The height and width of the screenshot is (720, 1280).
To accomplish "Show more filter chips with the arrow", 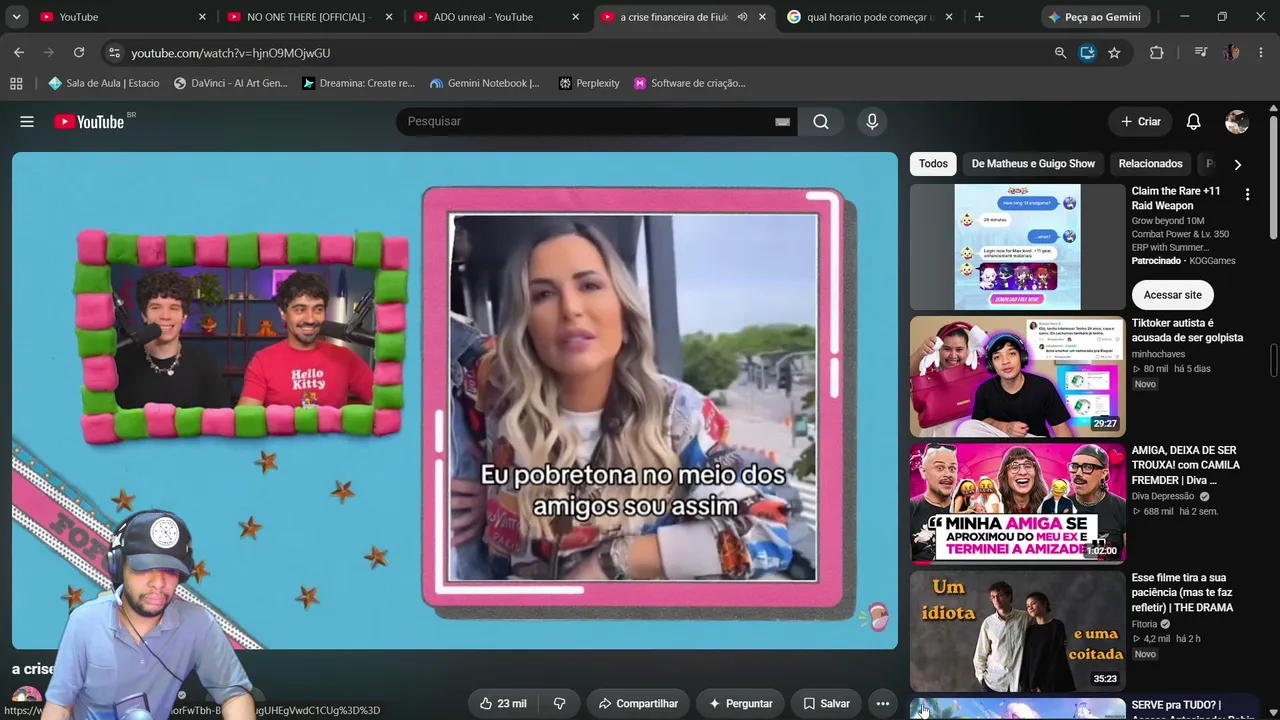I will pyautogui.click(x=1237, y=165).
